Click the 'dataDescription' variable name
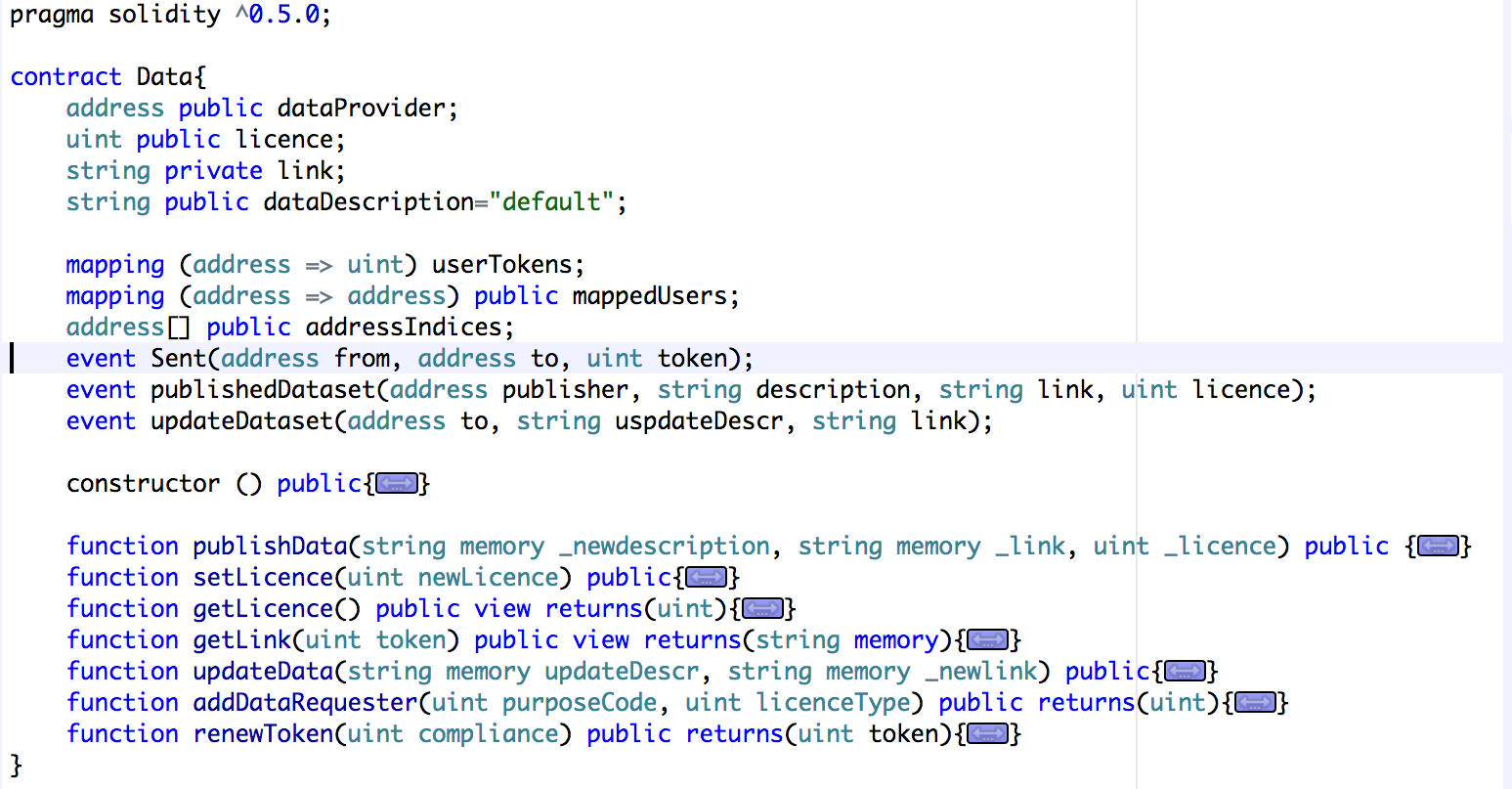This screenshot has width=1512, height=789. click(368, 202)
